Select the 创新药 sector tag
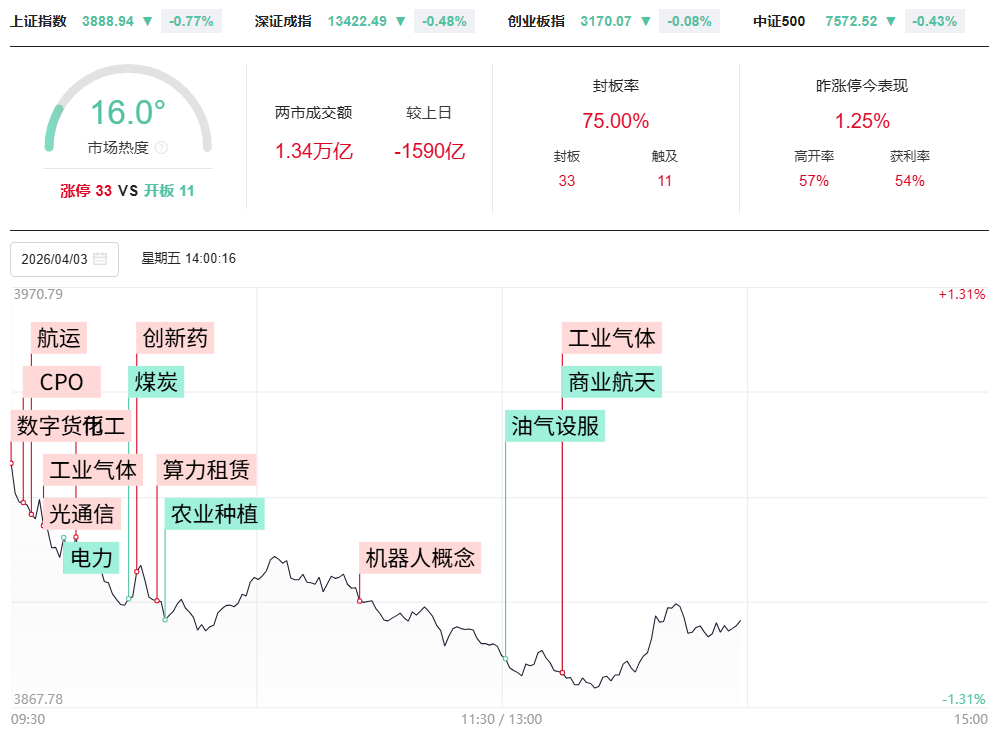This screenshot has height=737, width=1005. (175, 338)
